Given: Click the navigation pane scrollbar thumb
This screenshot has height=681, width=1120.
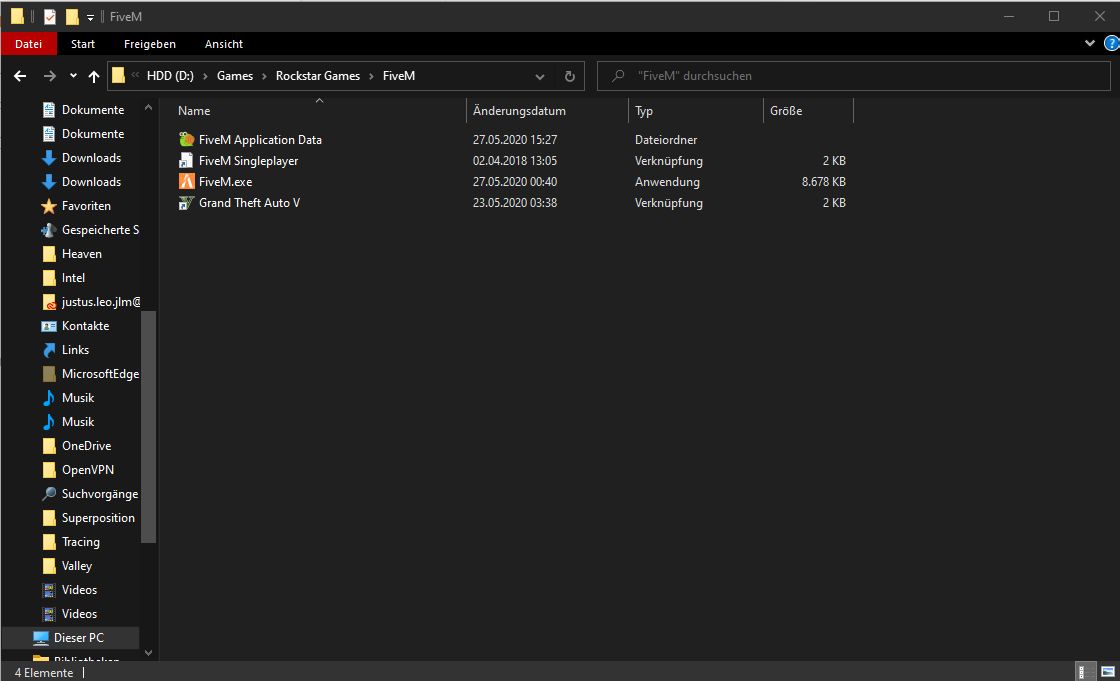Looking at the screenshot, I should coord(149,427).
